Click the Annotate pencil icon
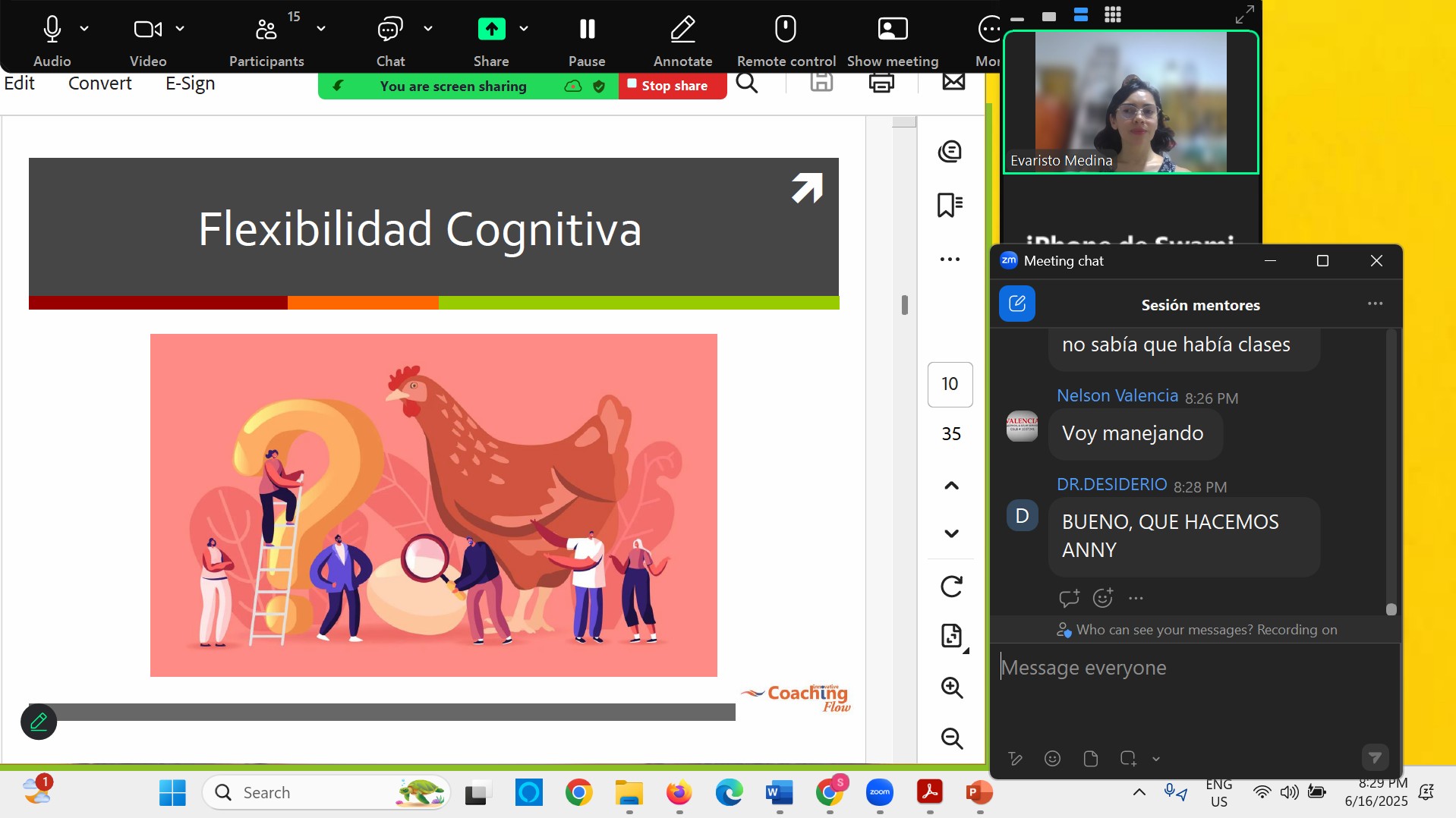The image size is (1456, 818). pos(682,30)
